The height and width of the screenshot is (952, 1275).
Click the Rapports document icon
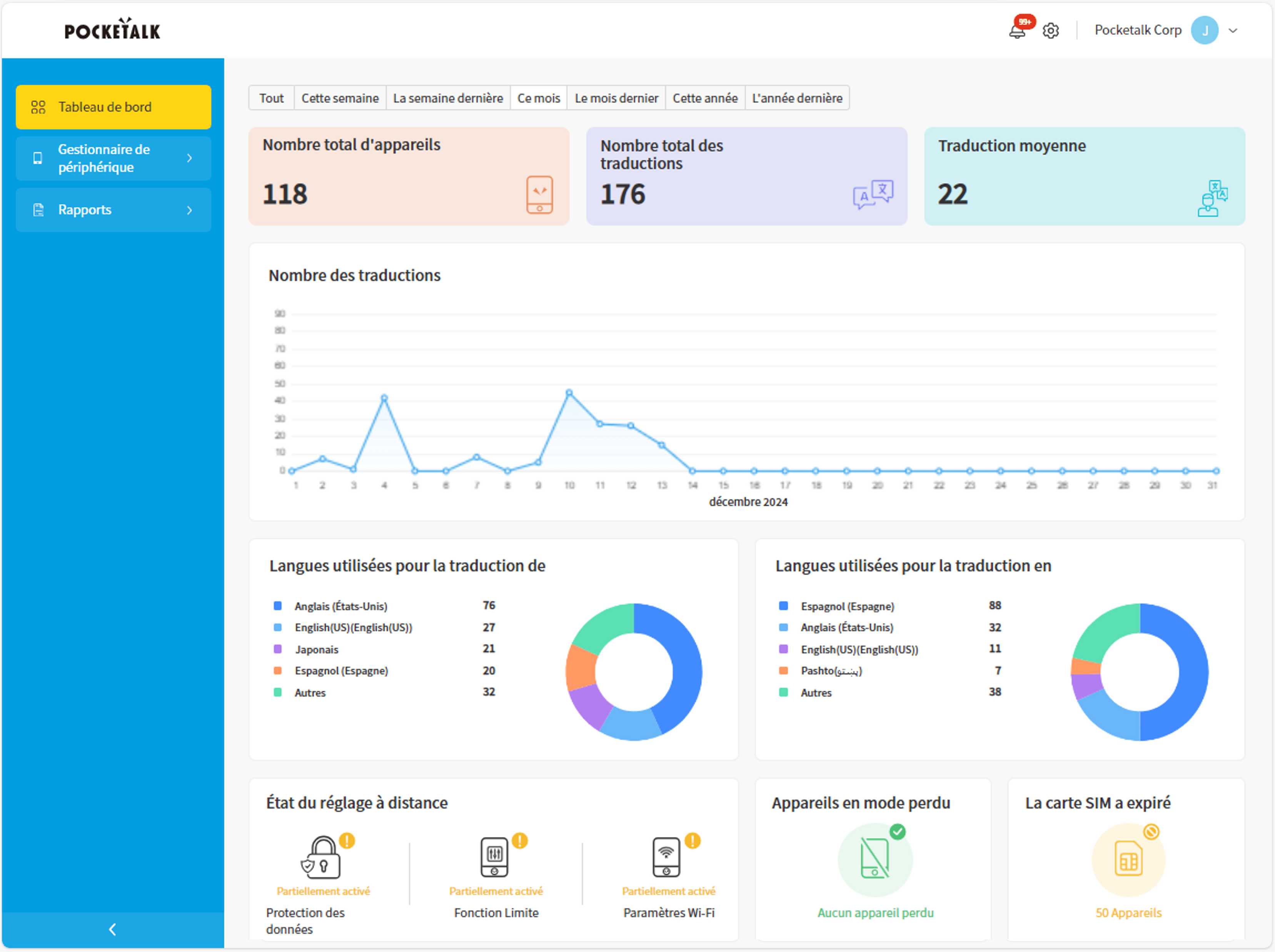38,210
